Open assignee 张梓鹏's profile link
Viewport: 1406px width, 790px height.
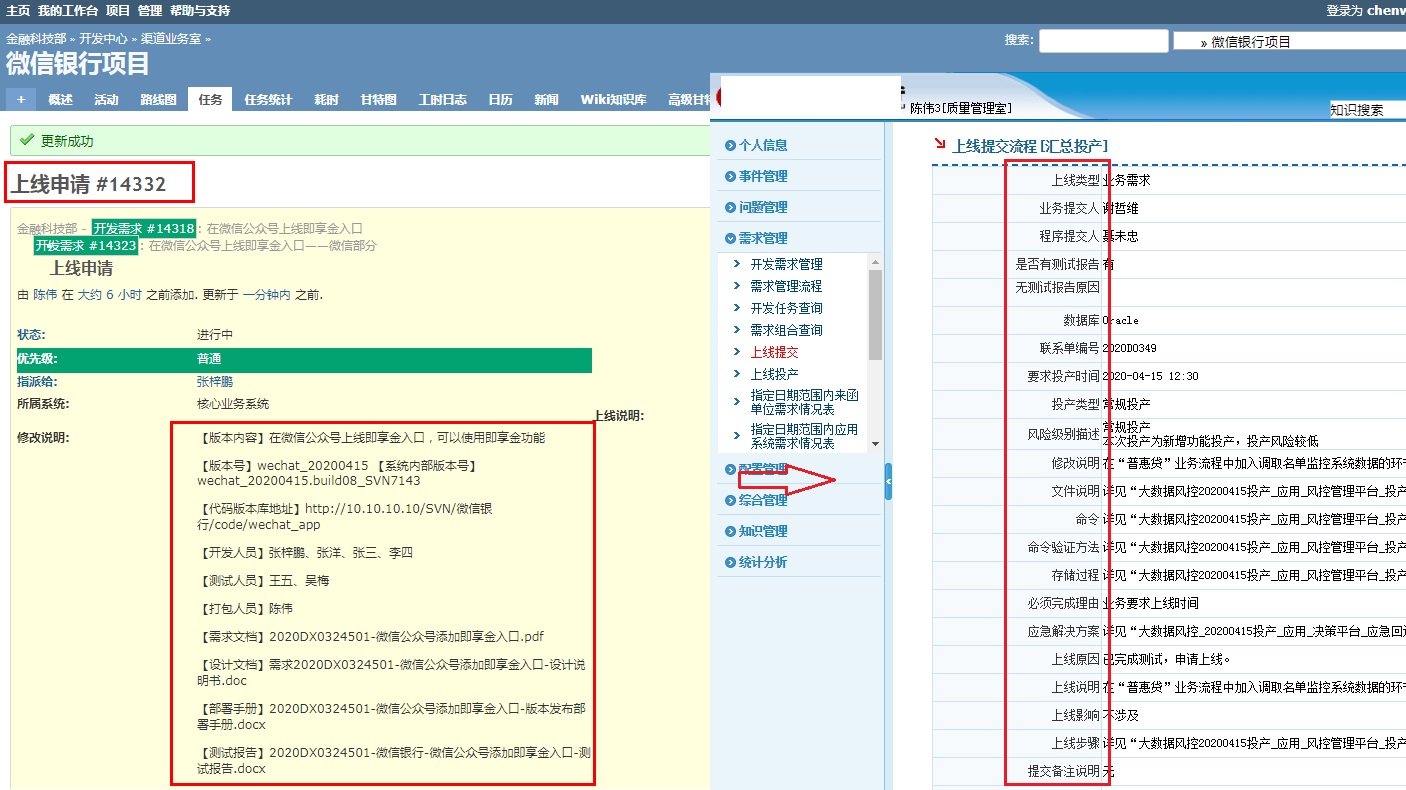click(x=215, y=382)
